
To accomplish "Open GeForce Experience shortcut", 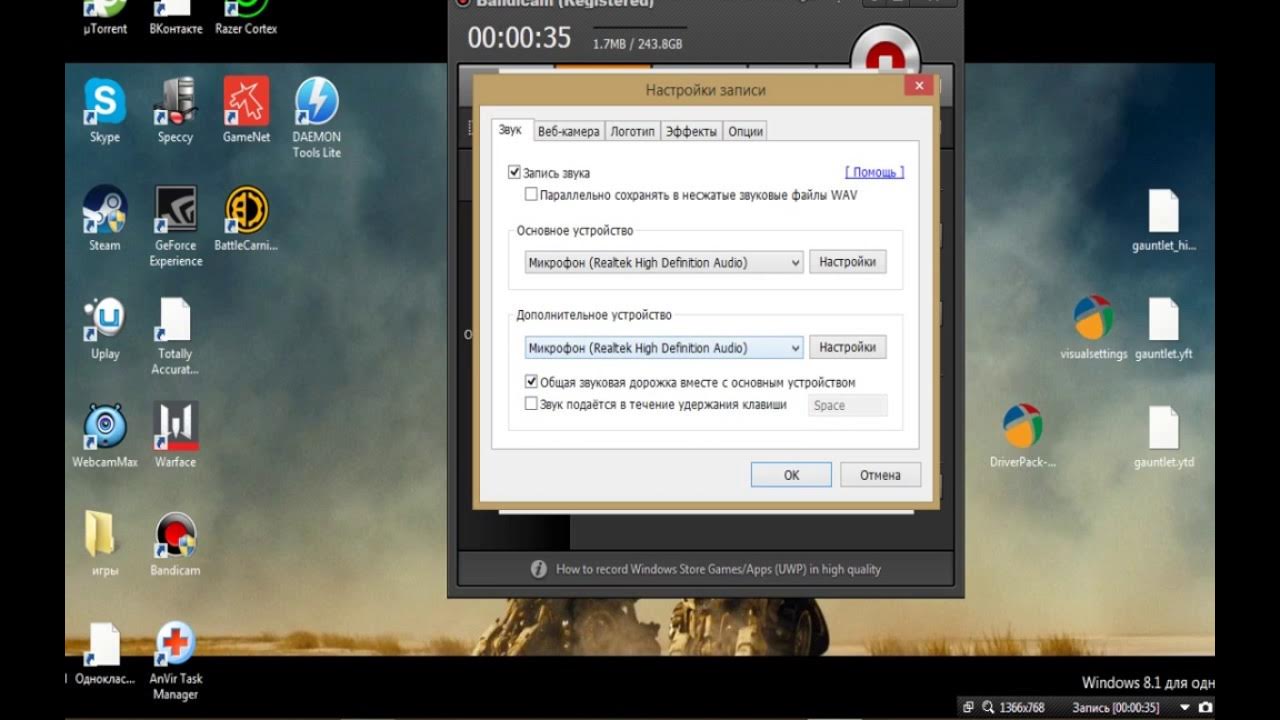I will pos(176,227).
